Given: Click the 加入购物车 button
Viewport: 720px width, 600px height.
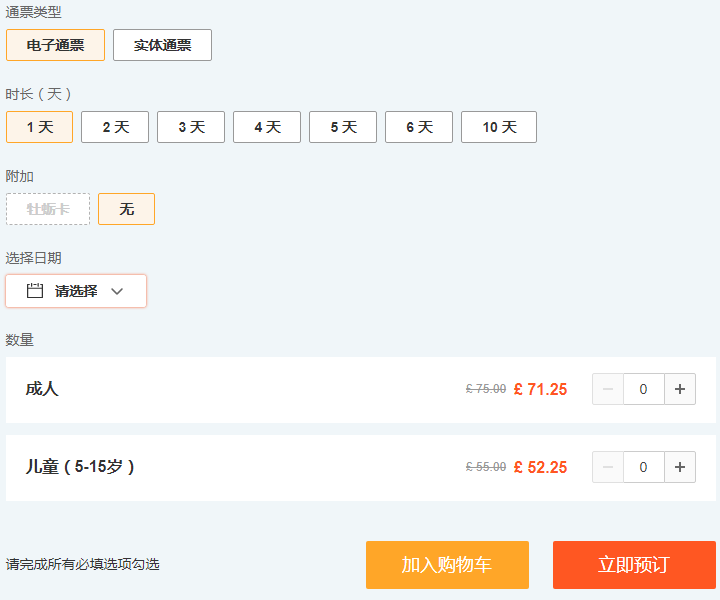Looking at the screenshot, I should (x=447, y=565).
